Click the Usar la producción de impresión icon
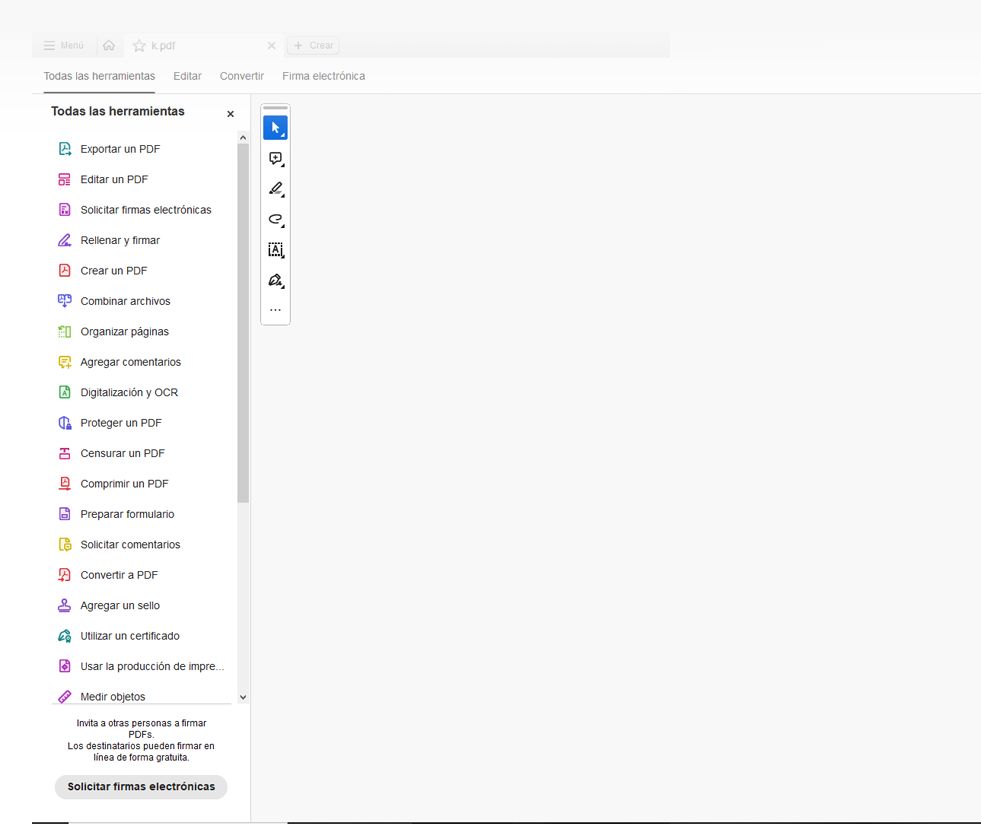Viewport: 981px width, 832px height. click(64, 666)
